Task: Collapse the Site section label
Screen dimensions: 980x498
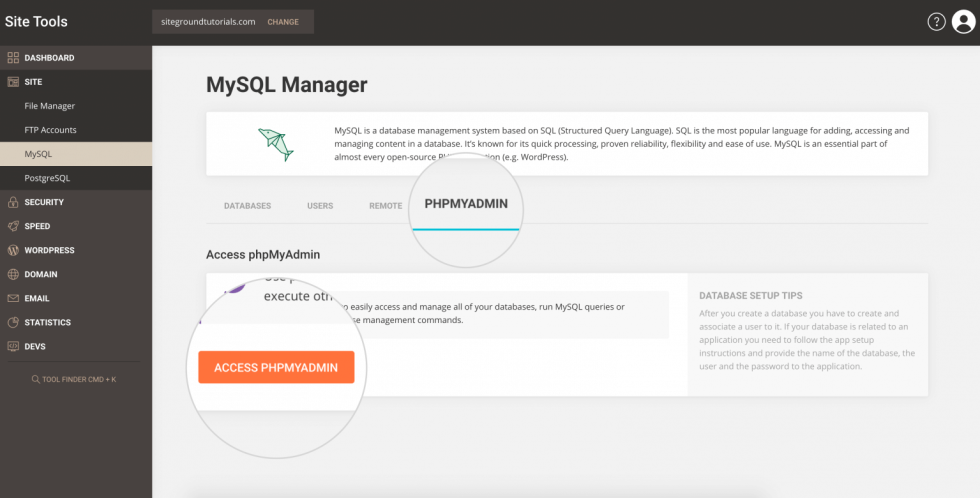Action: pyautogui.click(x=33, y=82)
